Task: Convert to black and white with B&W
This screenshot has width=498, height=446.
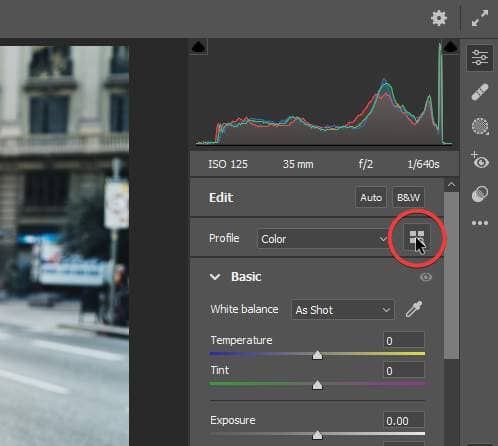Action: coord(408,197)
